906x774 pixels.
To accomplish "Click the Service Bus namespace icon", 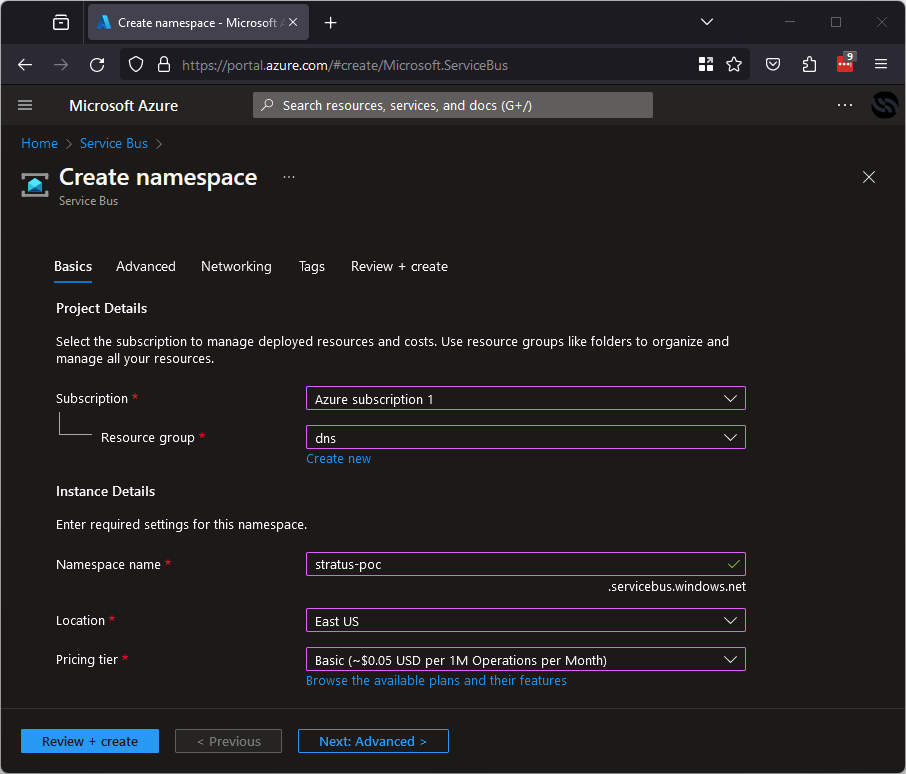I will [x=35, y=185].
